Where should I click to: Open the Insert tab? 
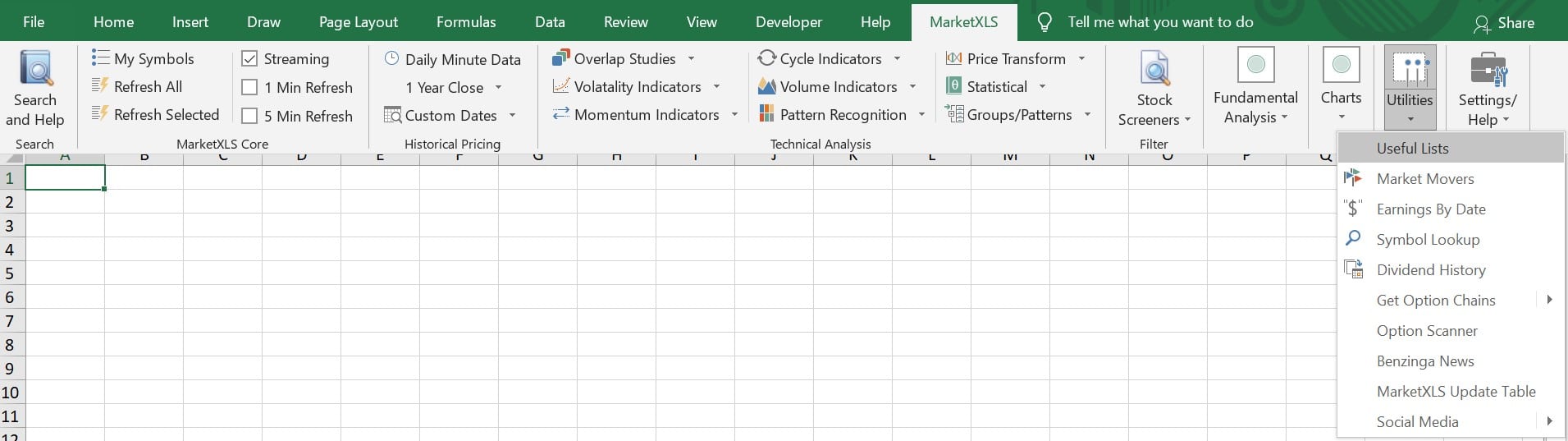190,22
